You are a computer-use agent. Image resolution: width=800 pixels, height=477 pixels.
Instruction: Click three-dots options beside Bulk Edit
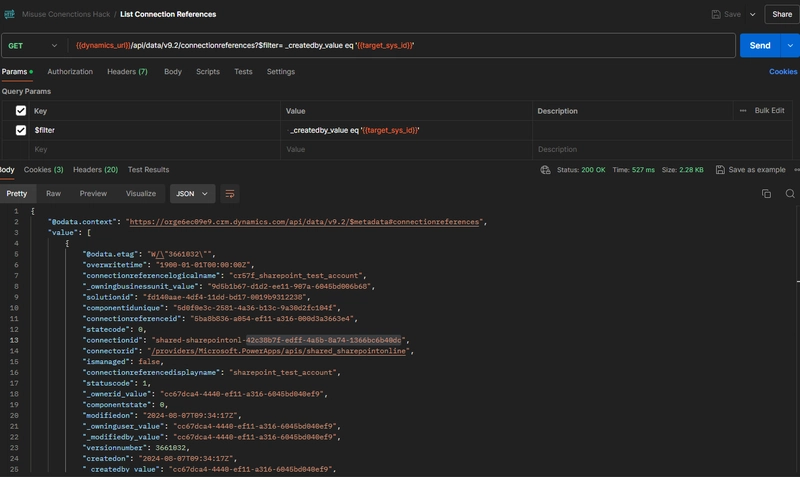point(742,110)
